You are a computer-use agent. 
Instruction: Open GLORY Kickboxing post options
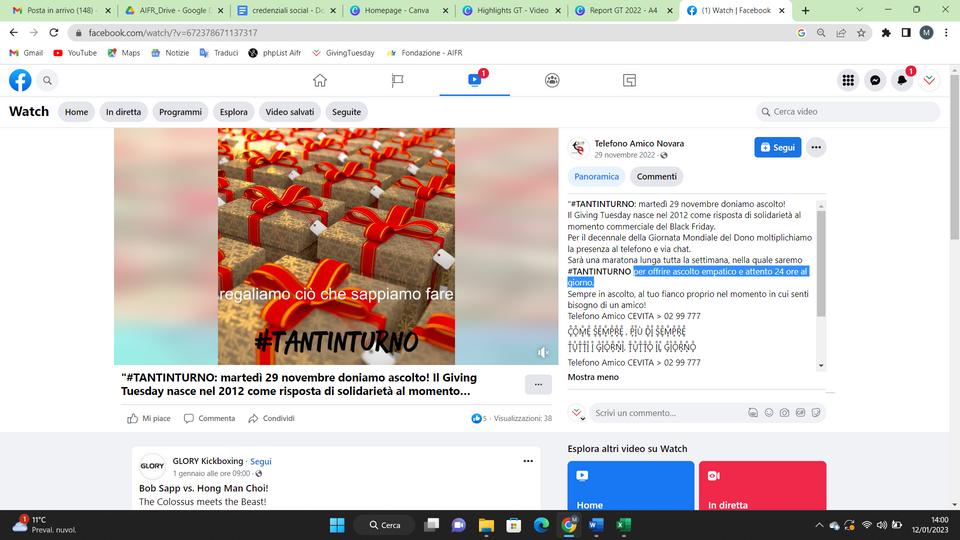[528, 461]
